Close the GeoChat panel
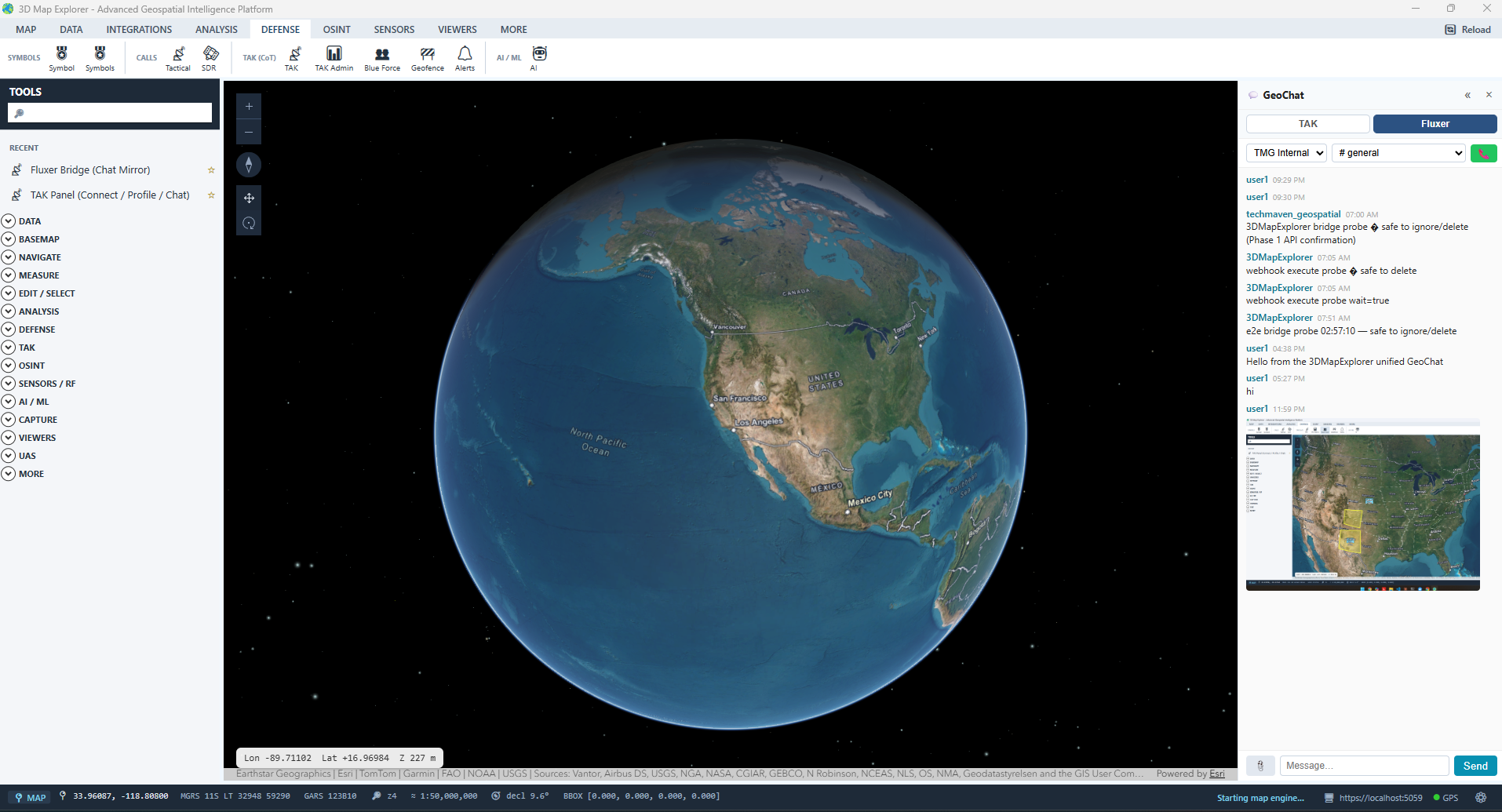The image size is (1502, 812). click(1489, 95)
